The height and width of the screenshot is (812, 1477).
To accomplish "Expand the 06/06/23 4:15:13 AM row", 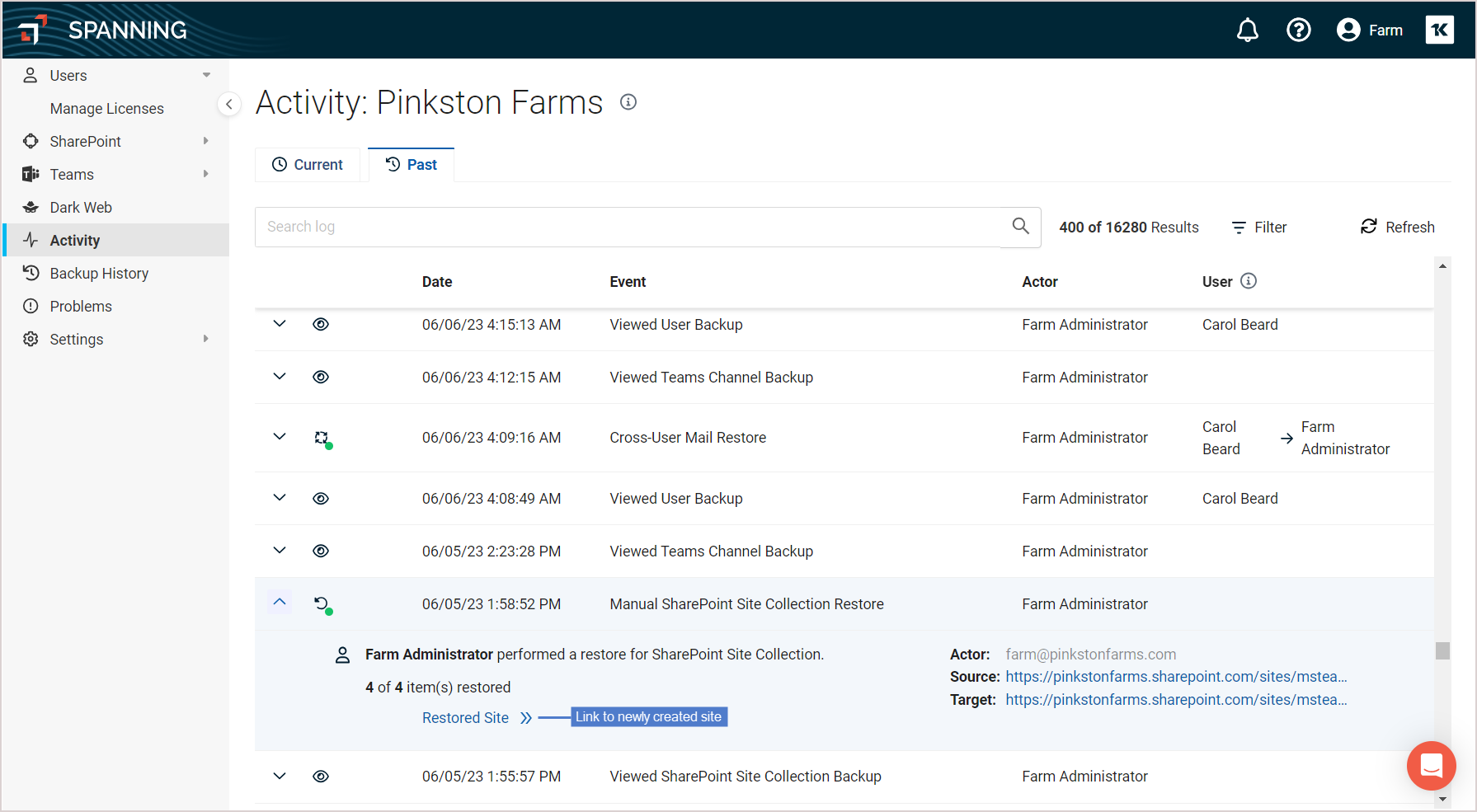I will tap(280, 324).
